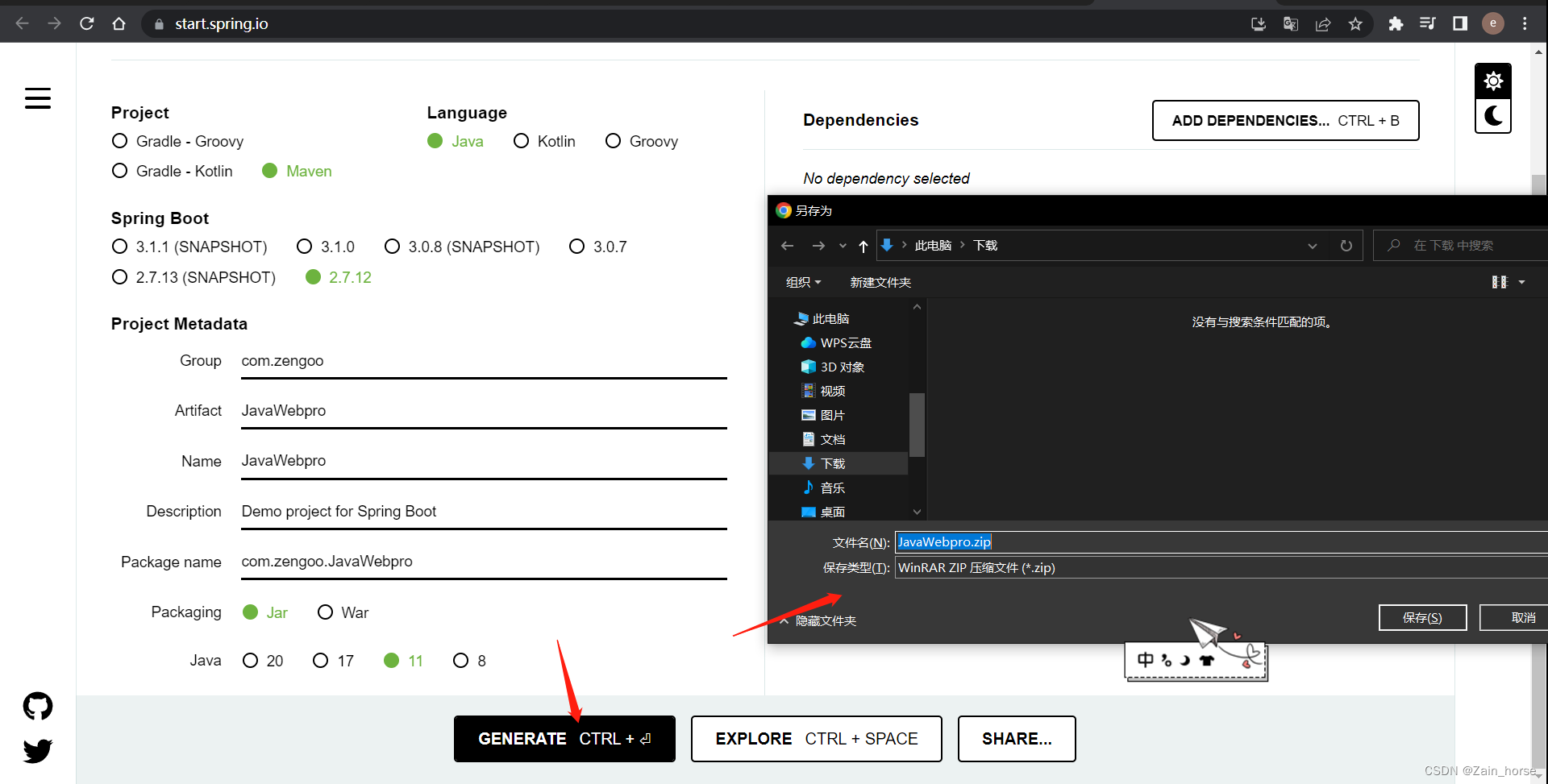The height and width of the screenshot is (784, 1548).
Task: Click the Description input field
Action: click(x=484, y=512)
